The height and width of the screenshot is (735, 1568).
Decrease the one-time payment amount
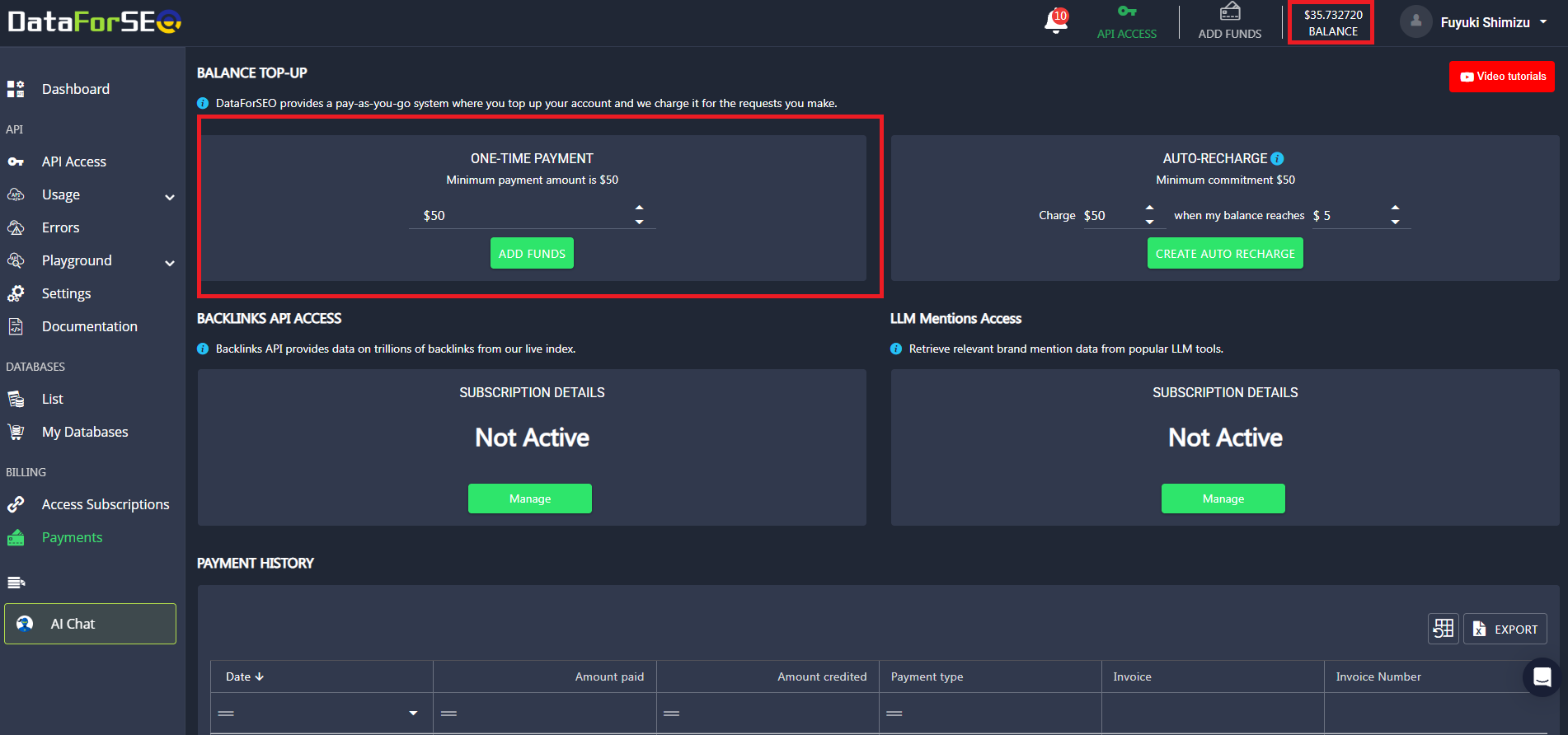coord(639,222)
